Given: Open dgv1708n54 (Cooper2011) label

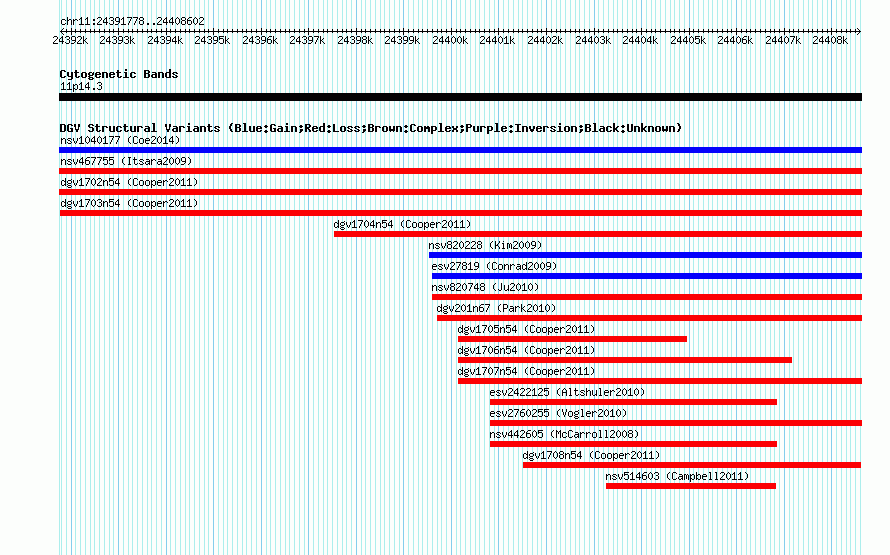Looking at the screenshot, I should coord(591,455).
